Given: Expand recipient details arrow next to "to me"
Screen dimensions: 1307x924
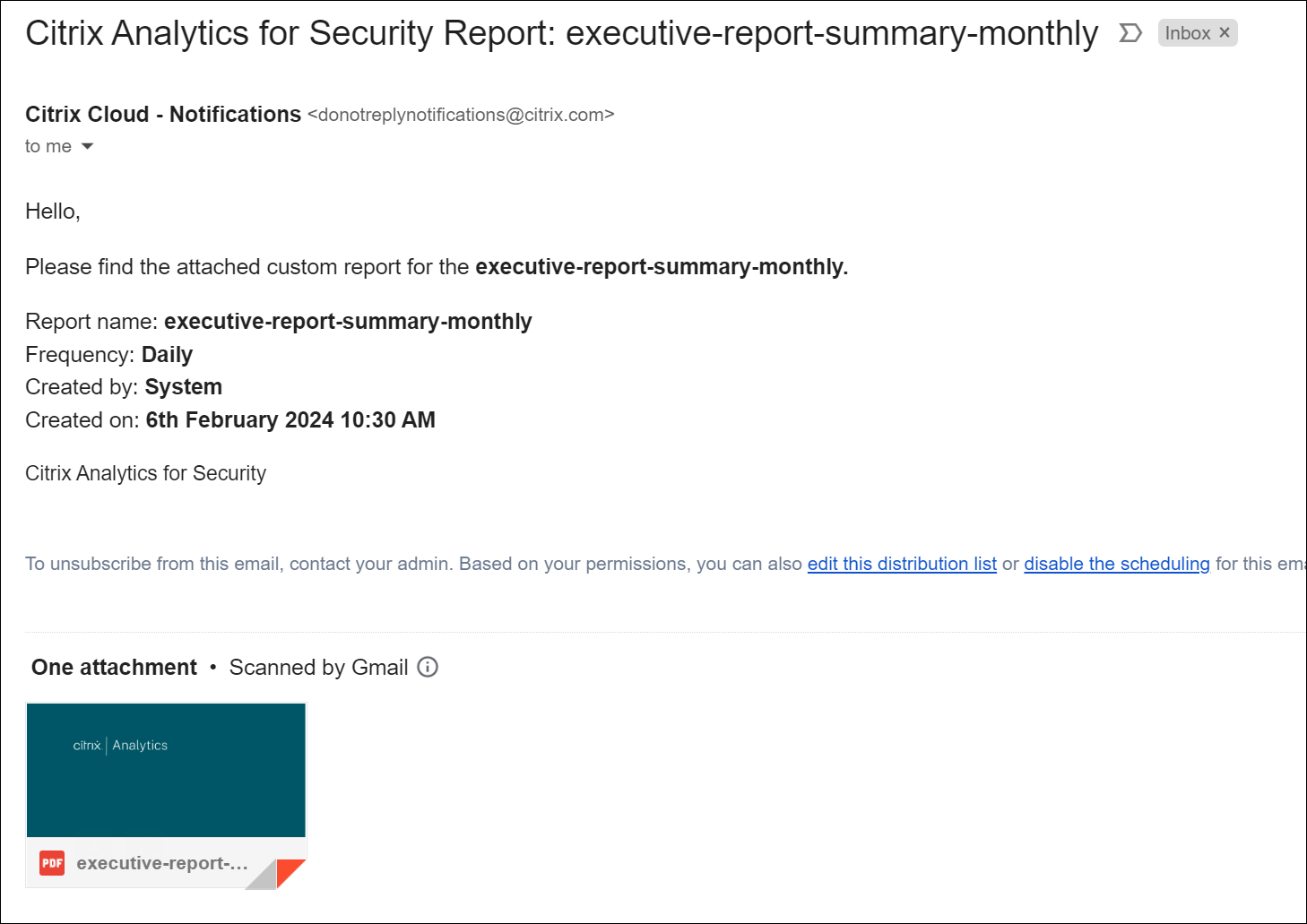Looking at the screenshot, I should point(87,146).
